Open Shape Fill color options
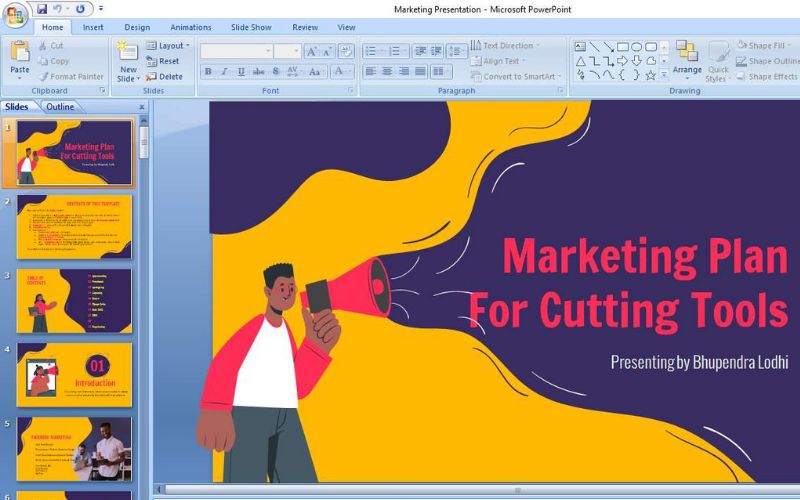This screenshot has height=500, width=800. (764, 45)
